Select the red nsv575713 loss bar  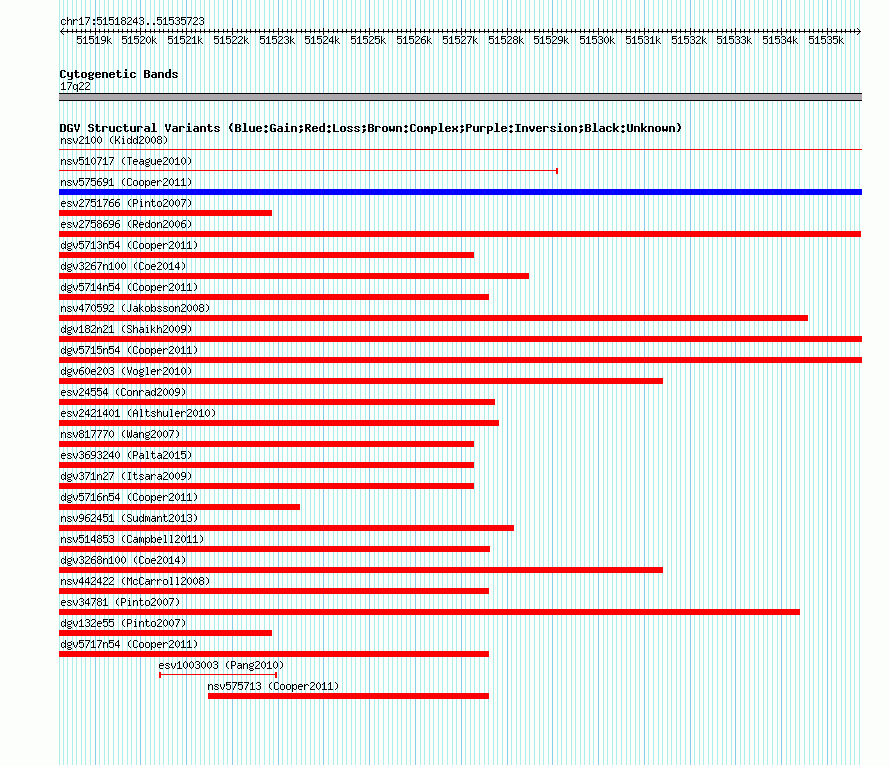[x=349, y=696]
